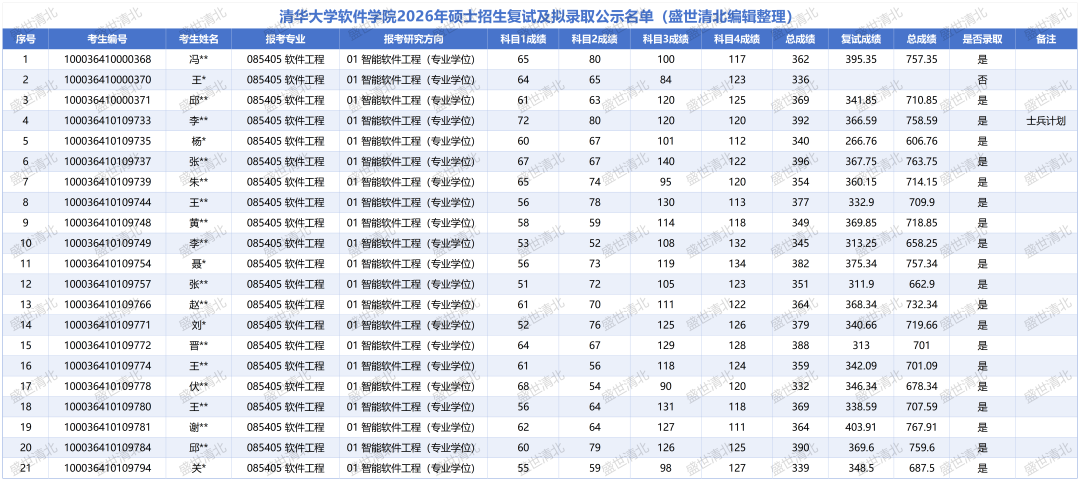
Task: Click the 否 admission status cell
Action: [982, 80]
